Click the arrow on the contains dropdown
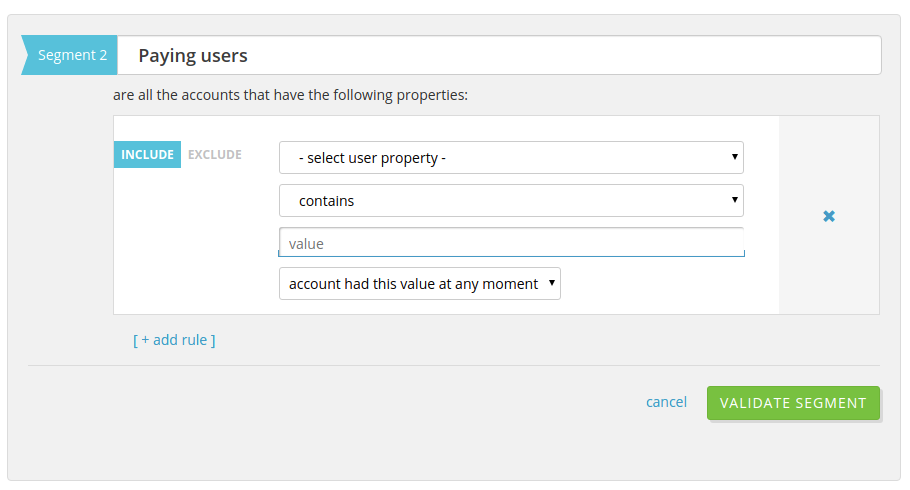Viewport: 910px width, 490px height. click(735, 200)
